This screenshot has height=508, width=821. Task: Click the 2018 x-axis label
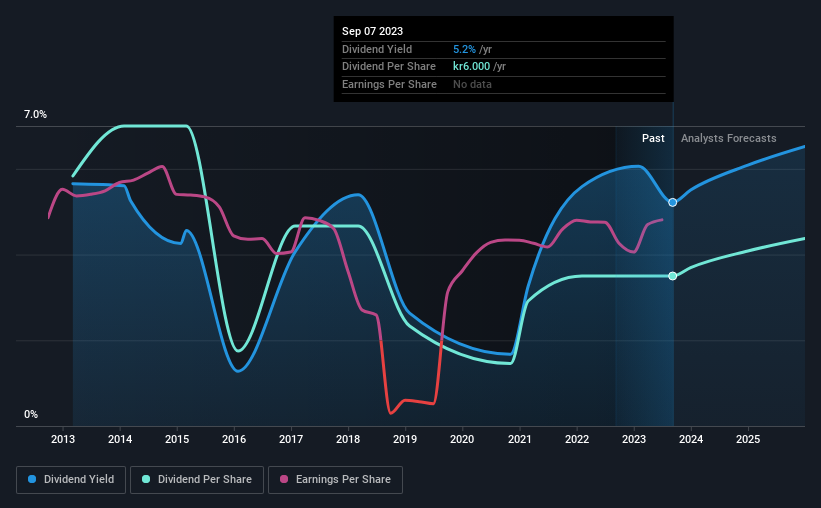point(348,439)
